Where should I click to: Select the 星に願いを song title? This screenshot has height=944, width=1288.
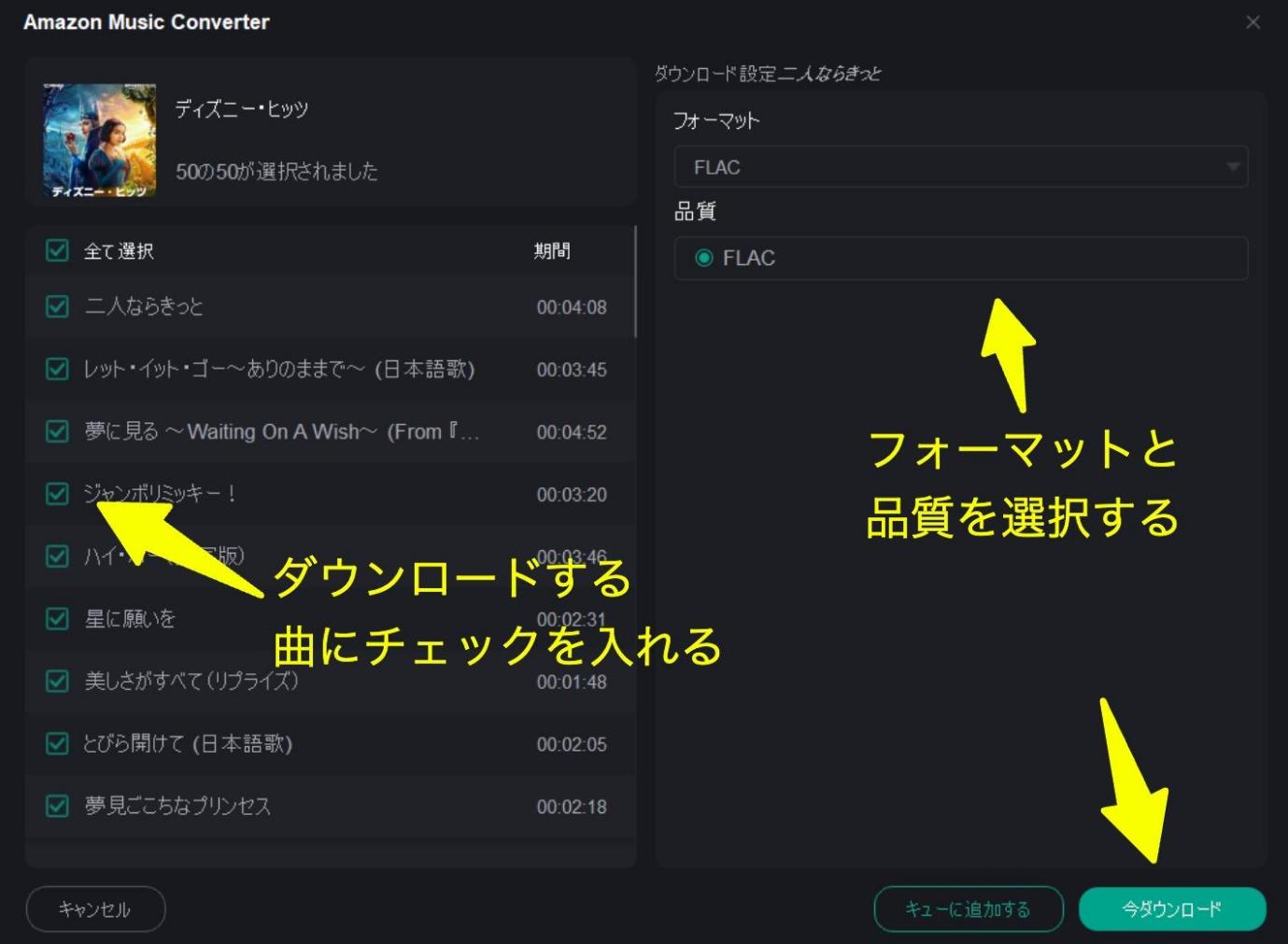[130, 618]
